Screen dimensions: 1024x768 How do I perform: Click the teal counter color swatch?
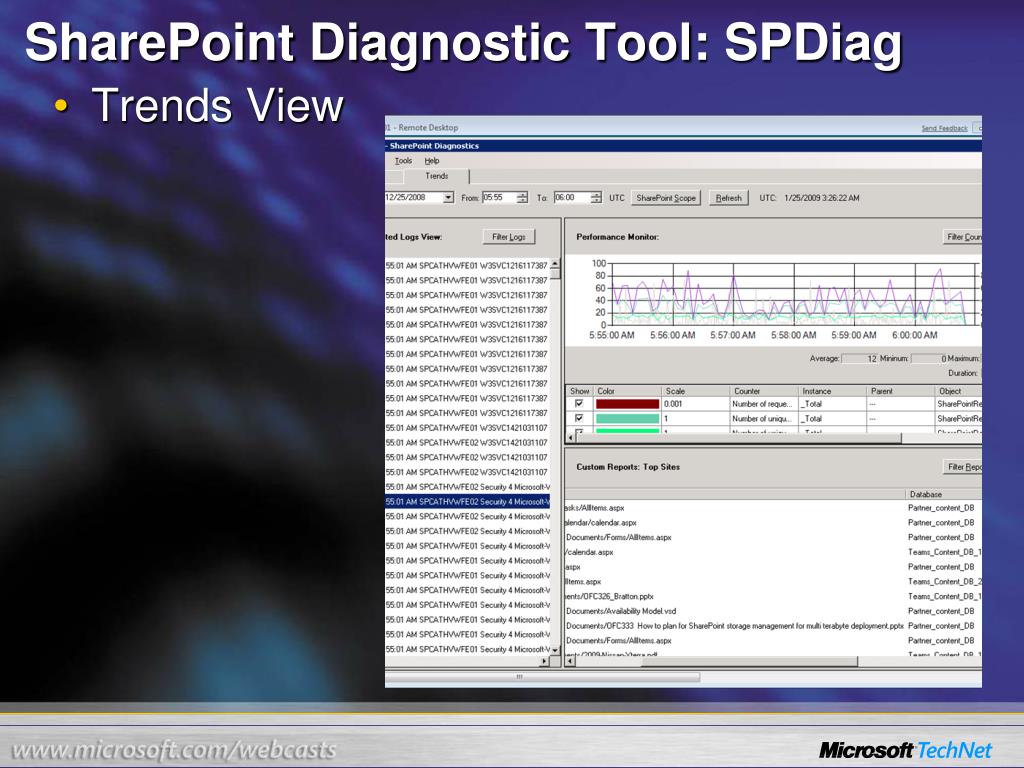point(628,419)
